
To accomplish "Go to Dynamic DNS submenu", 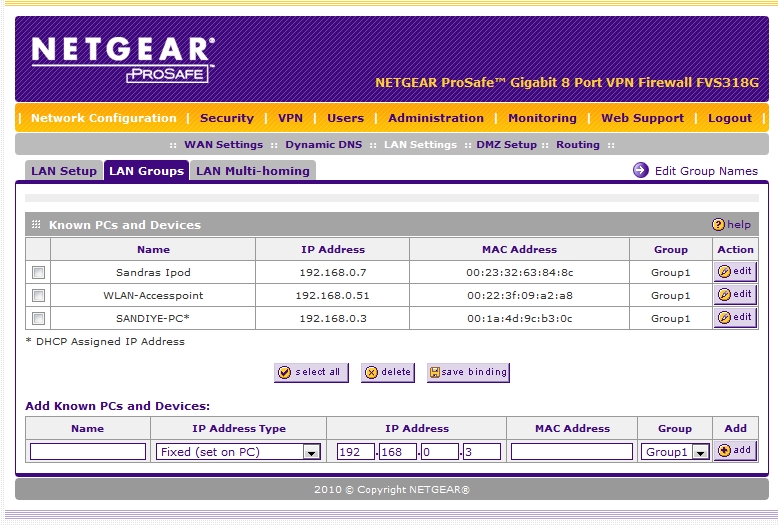I will 324,145.
